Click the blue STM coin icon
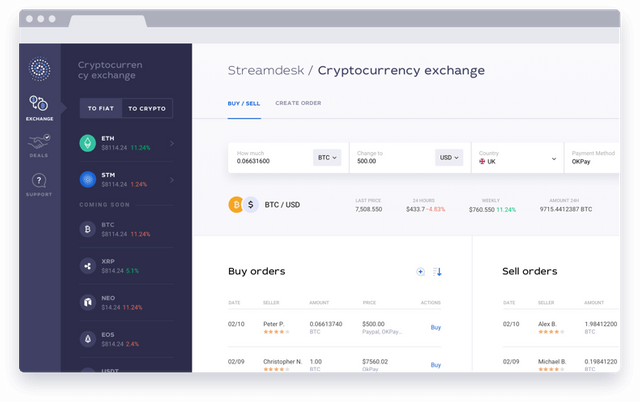Image resolution: width=640 pixels, height=402 pixels. (x=87, y=180)
